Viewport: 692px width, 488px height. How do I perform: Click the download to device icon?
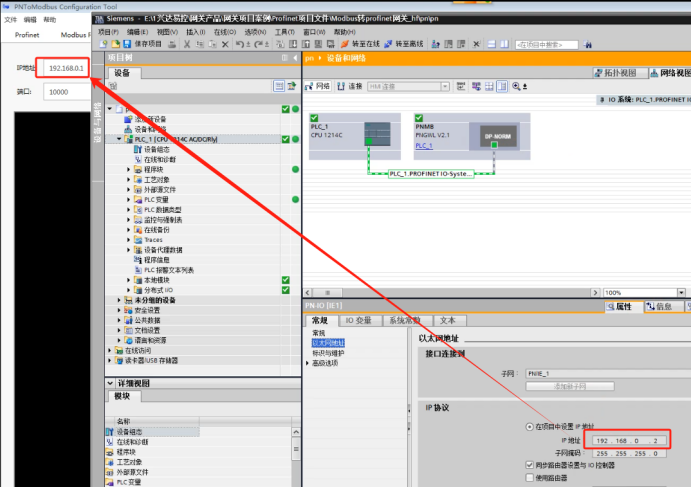click(293, 44)
